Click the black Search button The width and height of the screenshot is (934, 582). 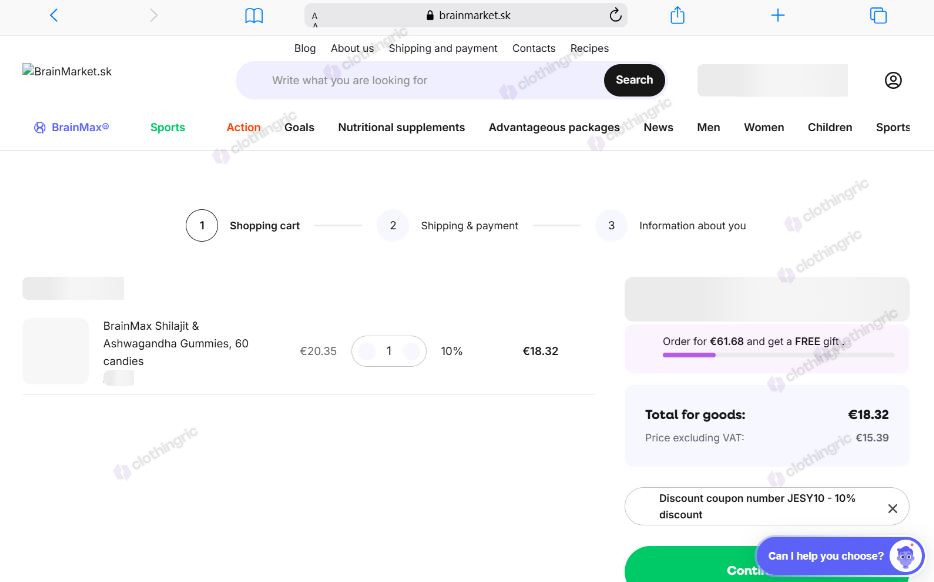[x=634, y=80]
